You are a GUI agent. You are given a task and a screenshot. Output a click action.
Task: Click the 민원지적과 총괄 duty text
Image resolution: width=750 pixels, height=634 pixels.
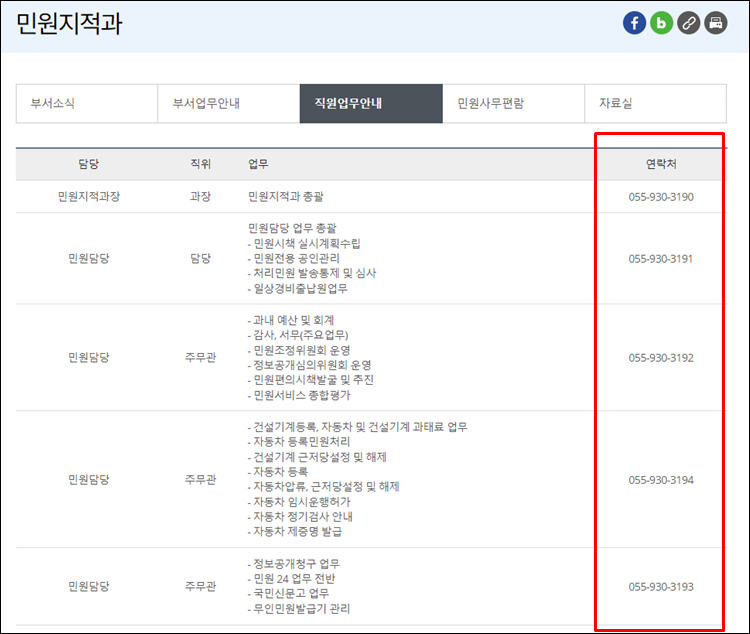(x=286, y=197)
